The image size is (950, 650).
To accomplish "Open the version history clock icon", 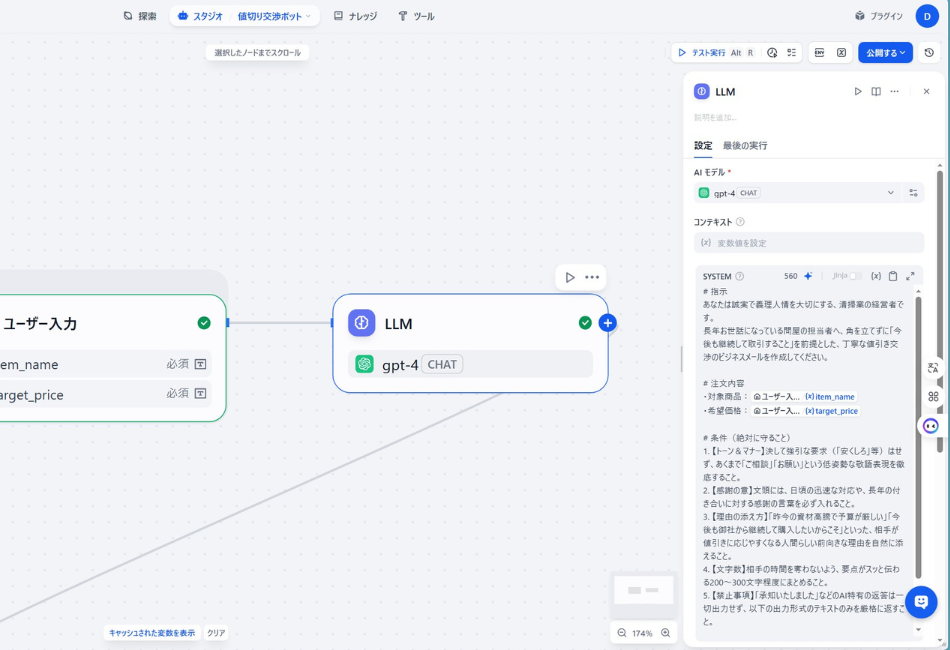I will point(929,53).
